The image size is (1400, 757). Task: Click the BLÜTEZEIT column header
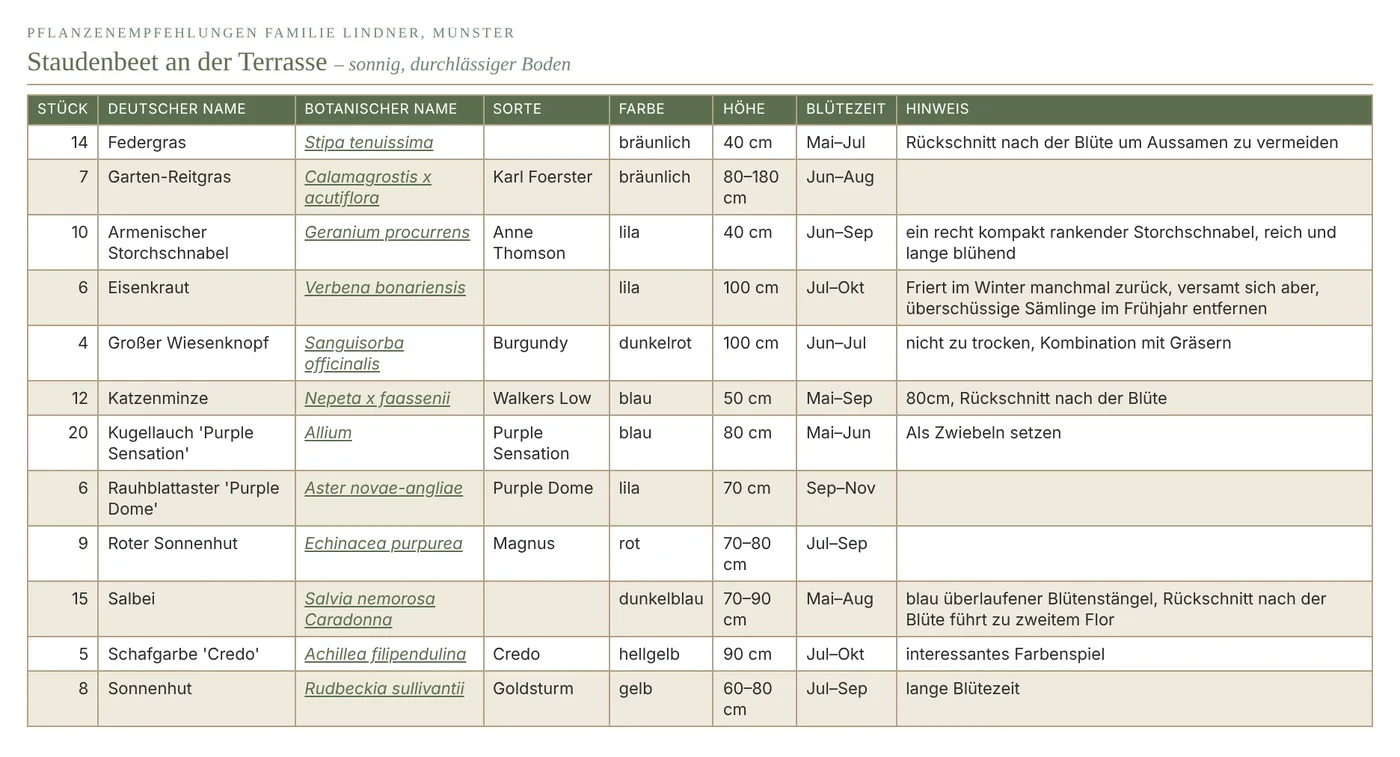846,109
